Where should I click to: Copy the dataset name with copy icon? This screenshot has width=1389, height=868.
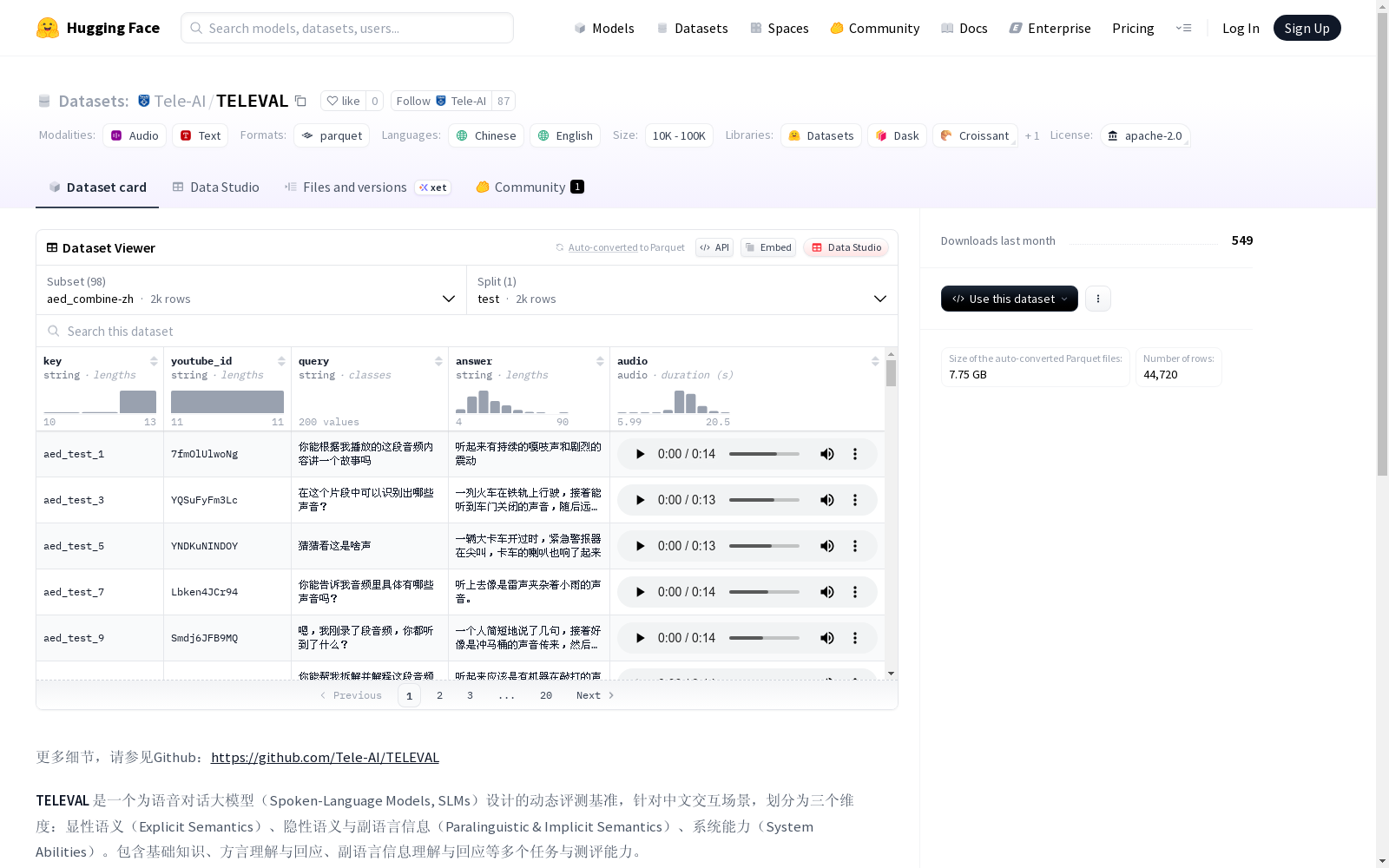300,101
